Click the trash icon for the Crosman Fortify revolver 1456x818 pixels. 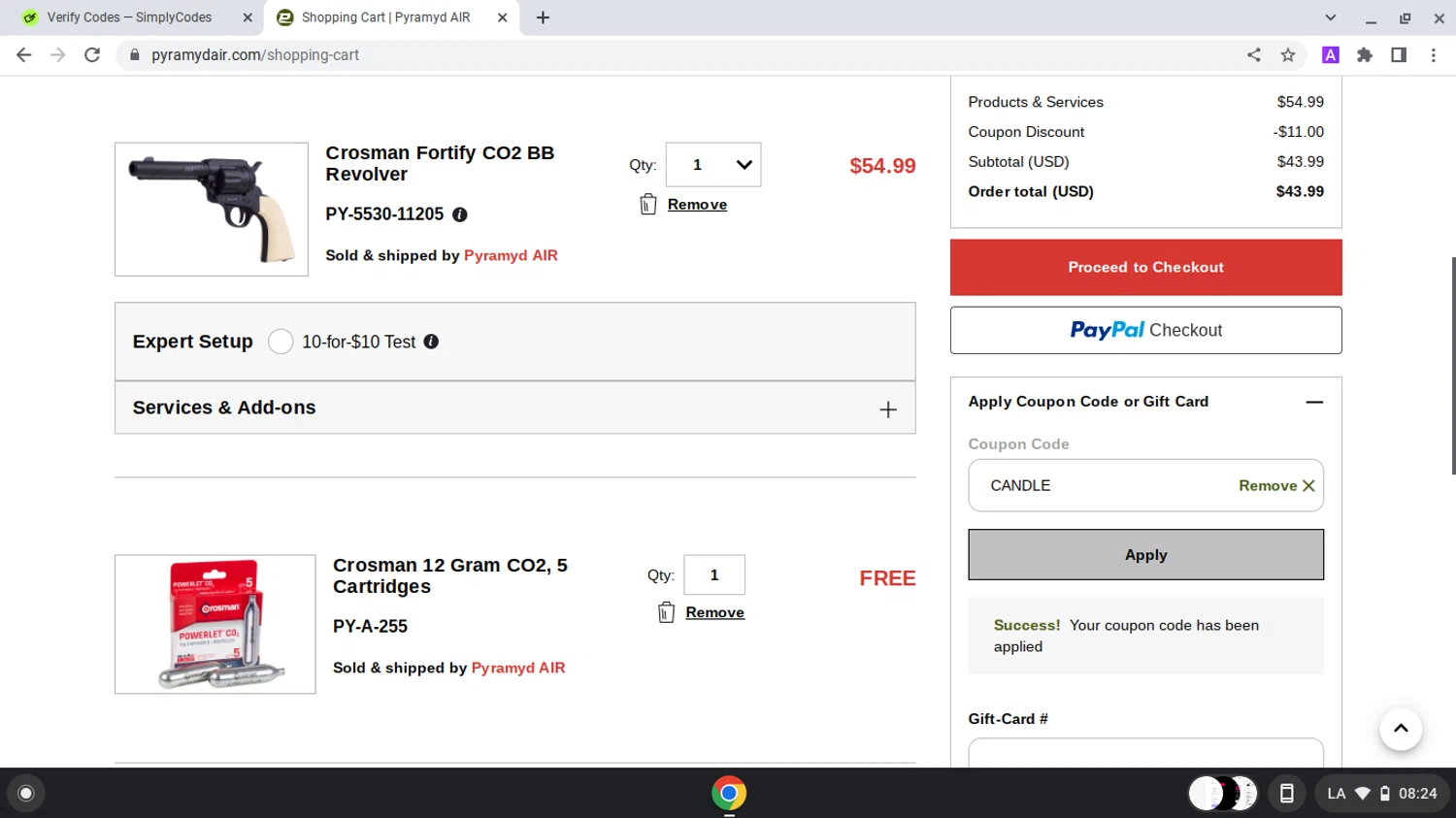(x=648, y=204)
